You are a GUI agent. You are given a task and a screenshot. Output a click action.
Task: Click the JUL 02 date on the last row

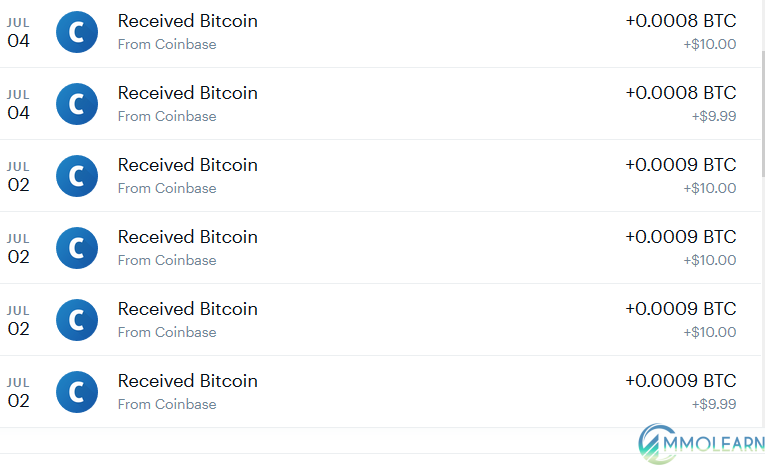pos(19,393)
